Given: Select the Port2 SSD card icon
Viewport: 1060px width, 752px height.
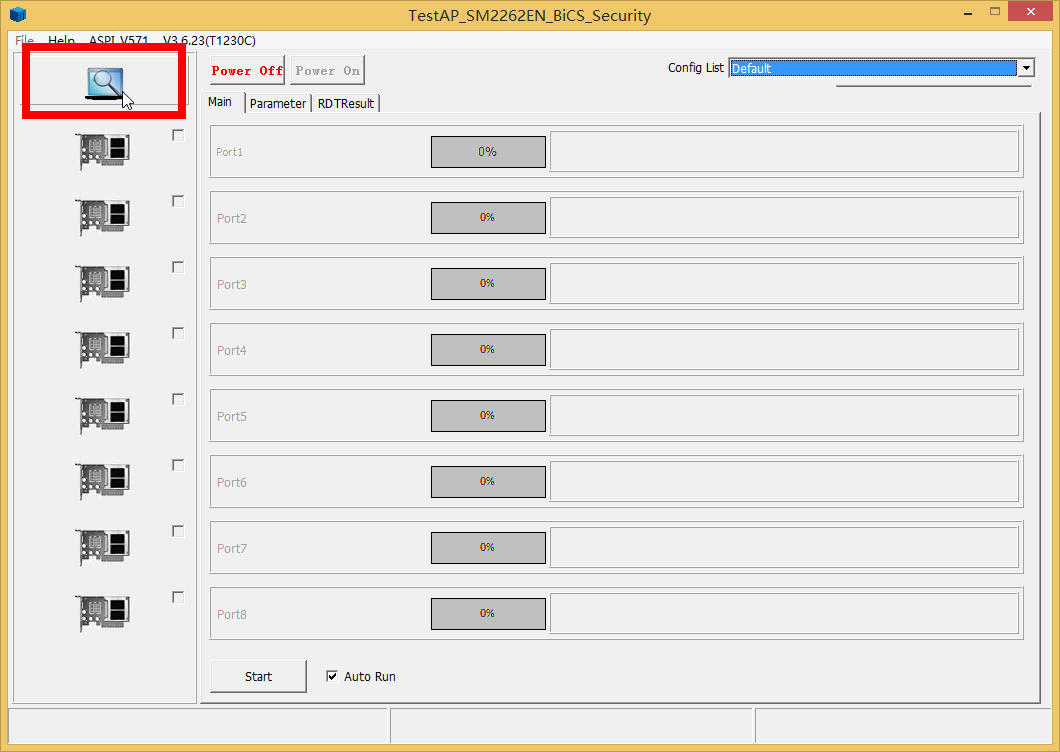Looking at the screenshot, I should (104, 217).
